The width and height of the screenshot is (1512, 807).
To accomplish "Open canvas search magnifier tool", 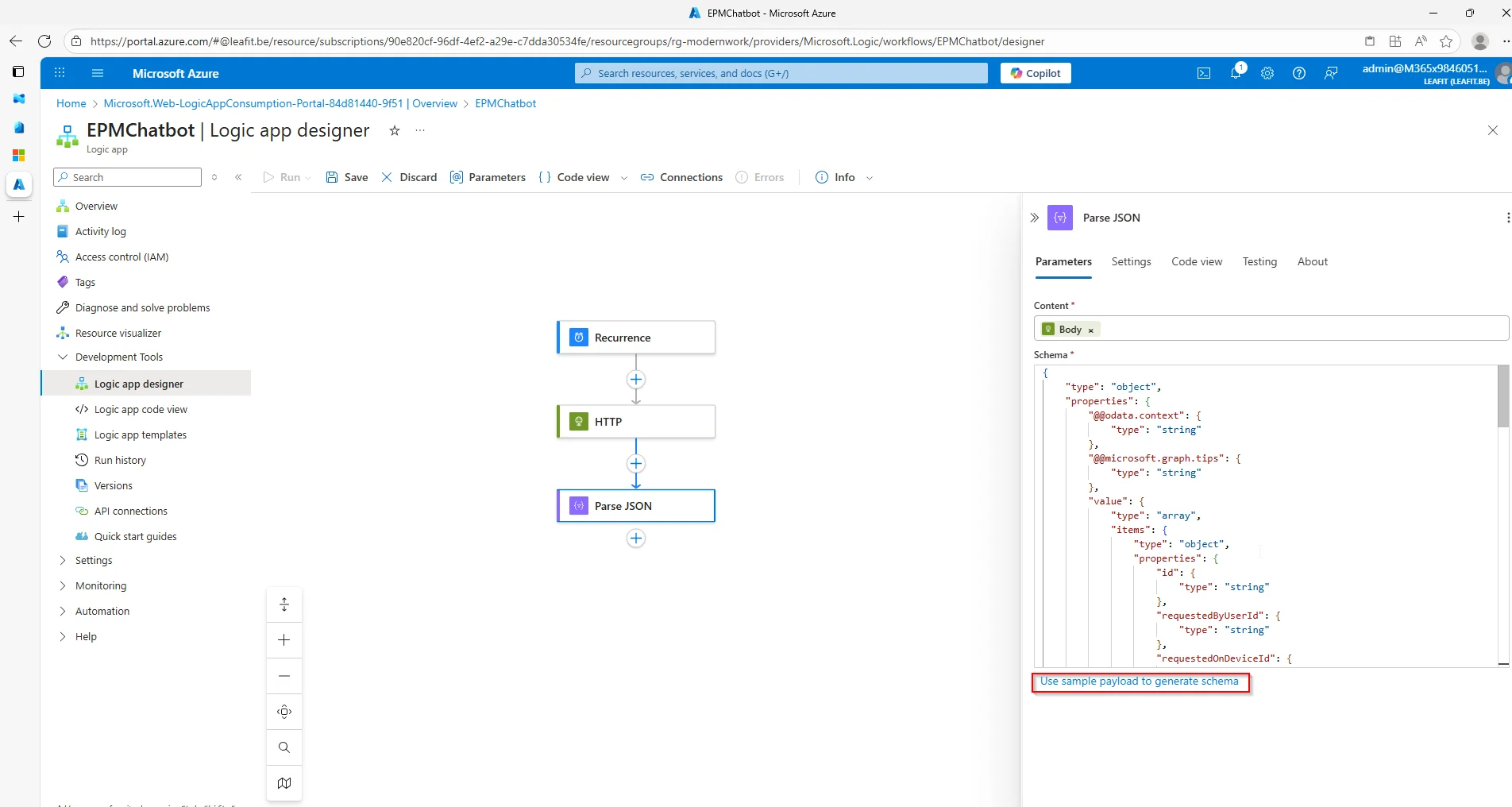I will click(284, 747).
